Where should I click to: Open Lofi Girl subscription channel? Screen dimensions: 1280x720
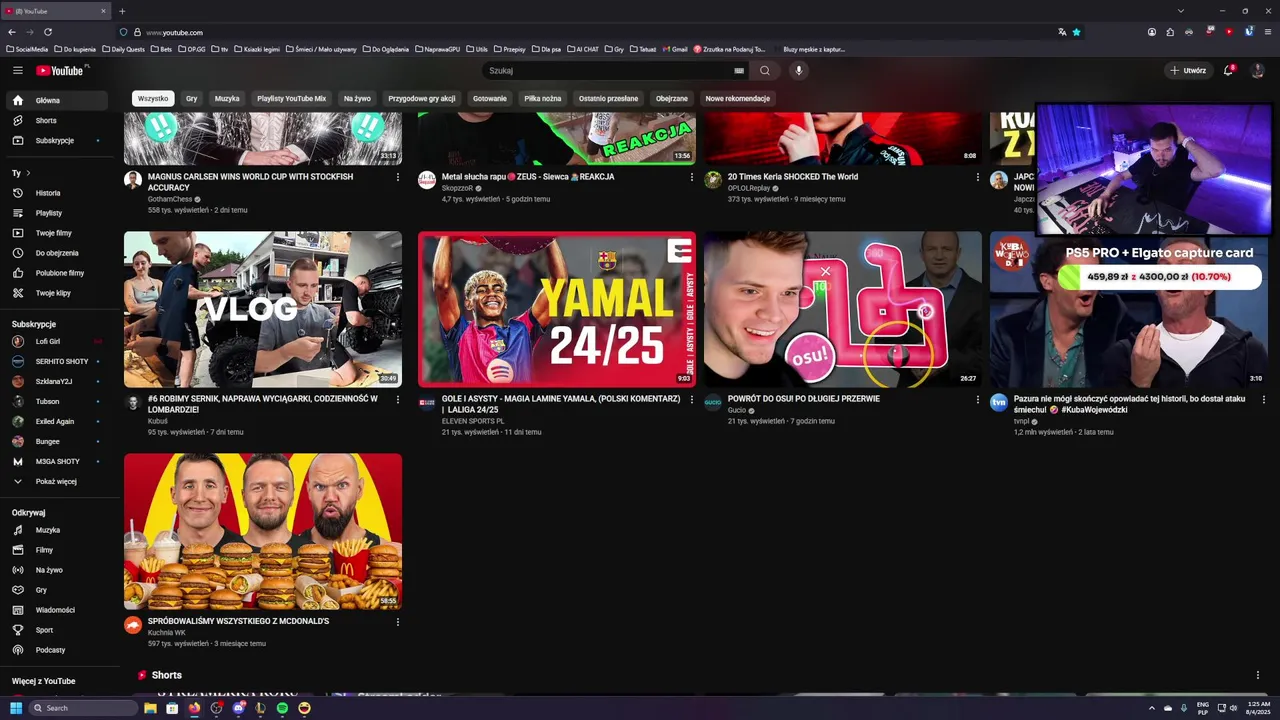pyautogui.click(x=56, y=341)
